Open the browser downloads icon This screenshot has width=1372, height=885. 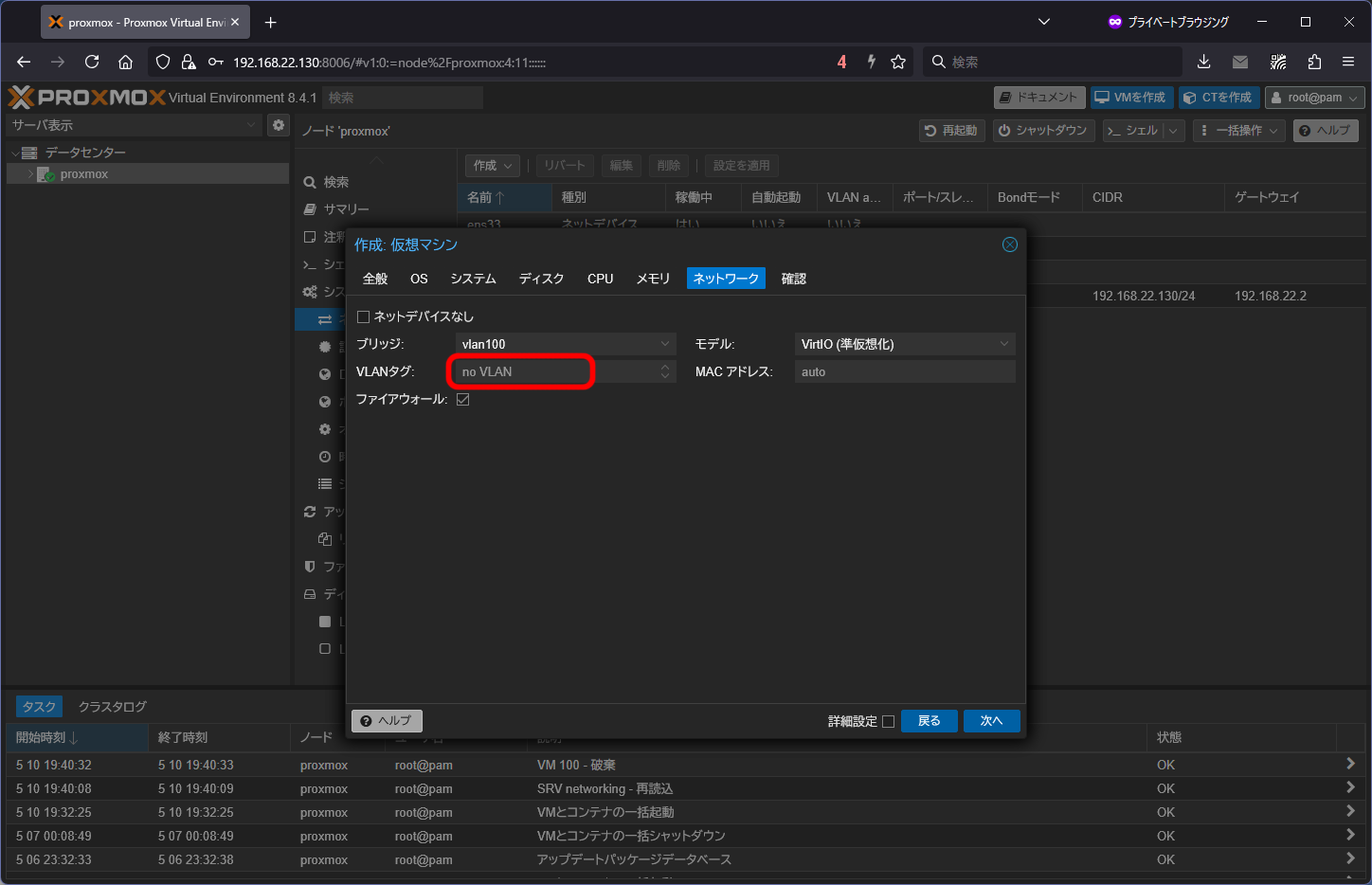point(1203,62)
